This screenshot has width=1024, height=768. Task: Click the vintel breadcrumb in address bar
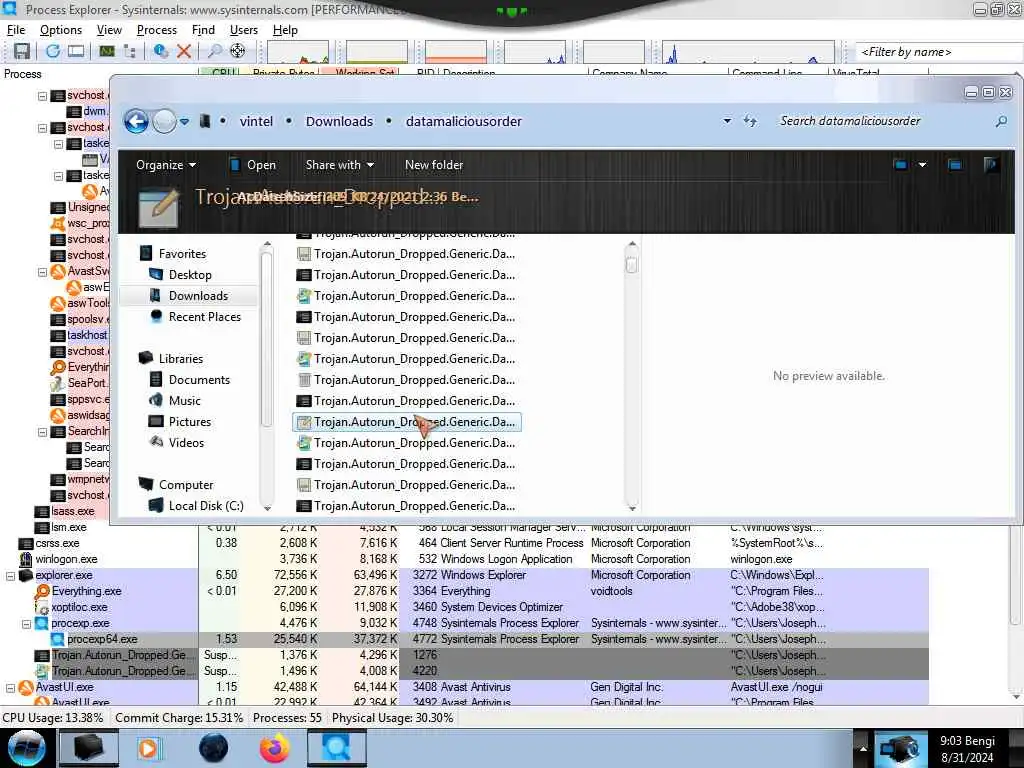click(256, 121)
